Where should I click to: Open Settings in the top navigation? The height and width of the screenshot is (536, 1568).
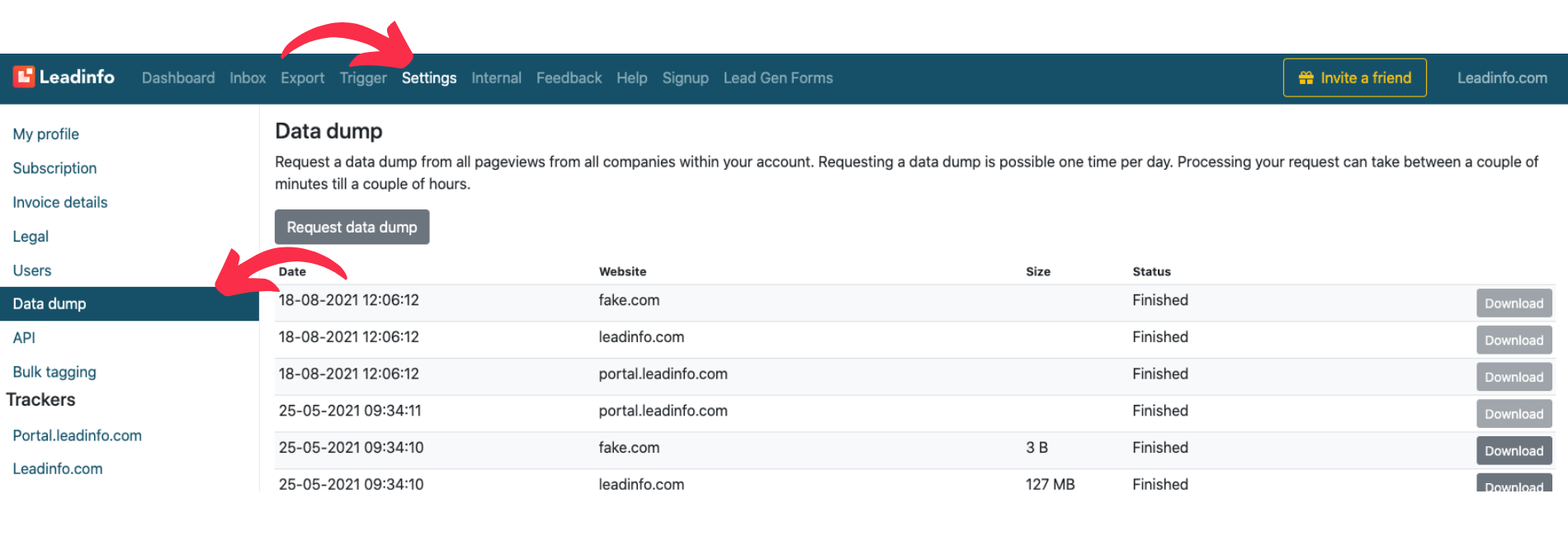click(429, 78)
